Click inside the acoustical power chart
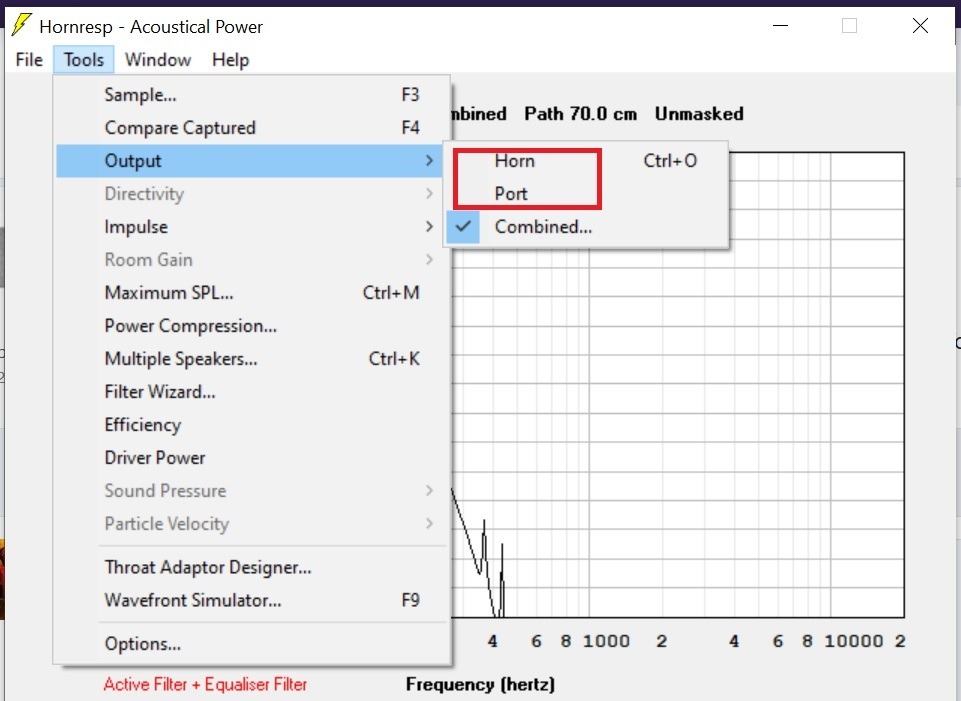The image size is (961, 701). (x=677, y=385)
